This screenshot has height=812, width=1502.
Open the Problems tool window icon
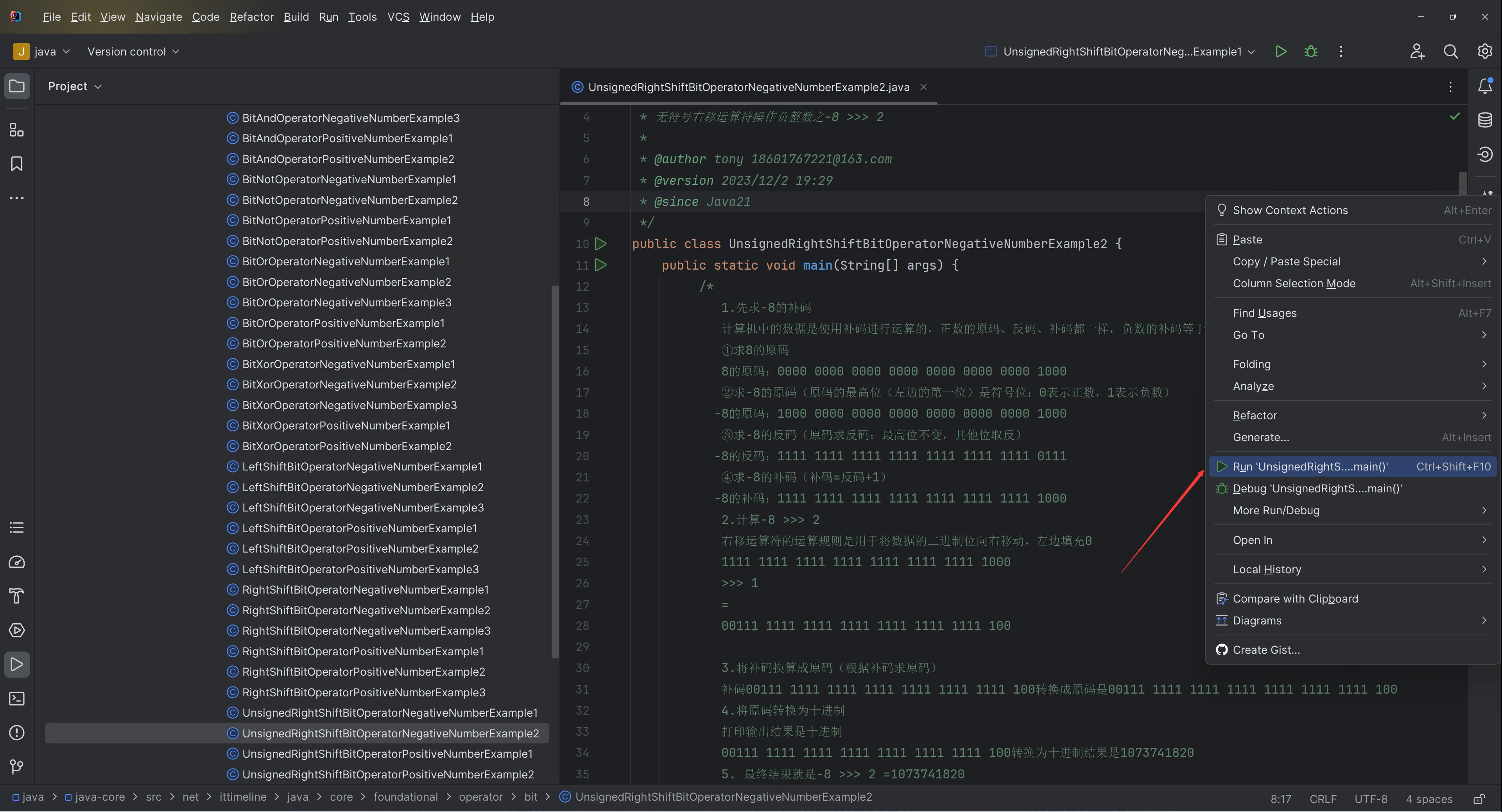[17, 733]
